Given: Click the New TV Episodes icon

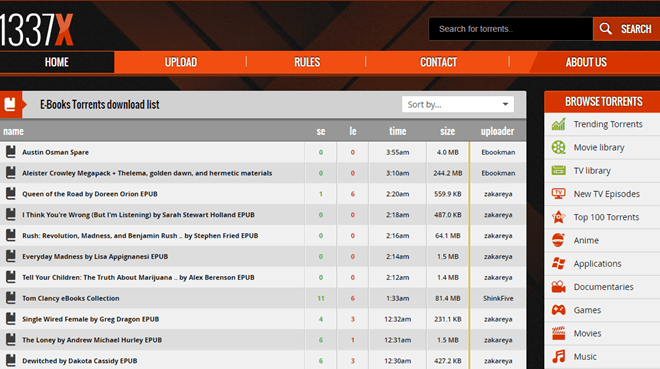Looking at the screenshot, I should [559, 194].
